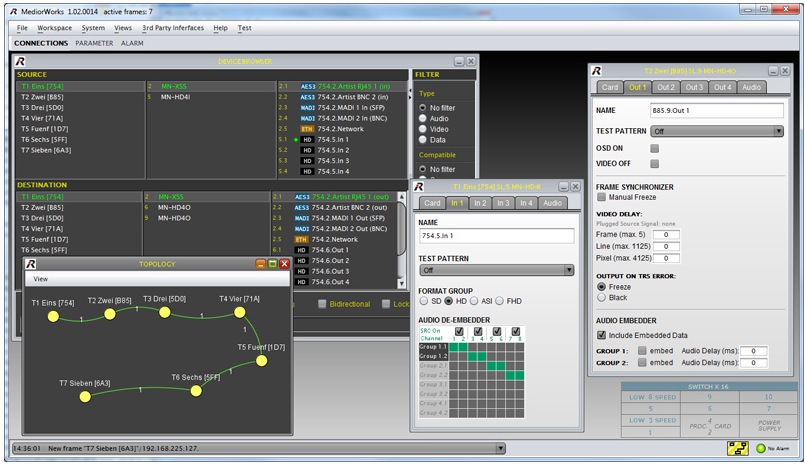Select the T2 Zwei node in topology

pyautogui.click(x=110, y=314)
